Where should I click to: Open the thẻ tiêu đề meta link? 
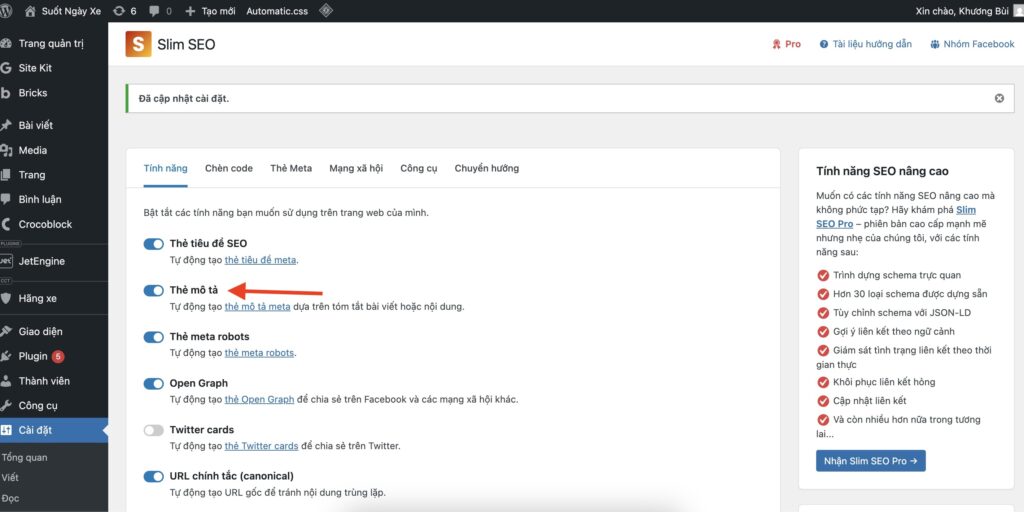(x=261, y=260)
